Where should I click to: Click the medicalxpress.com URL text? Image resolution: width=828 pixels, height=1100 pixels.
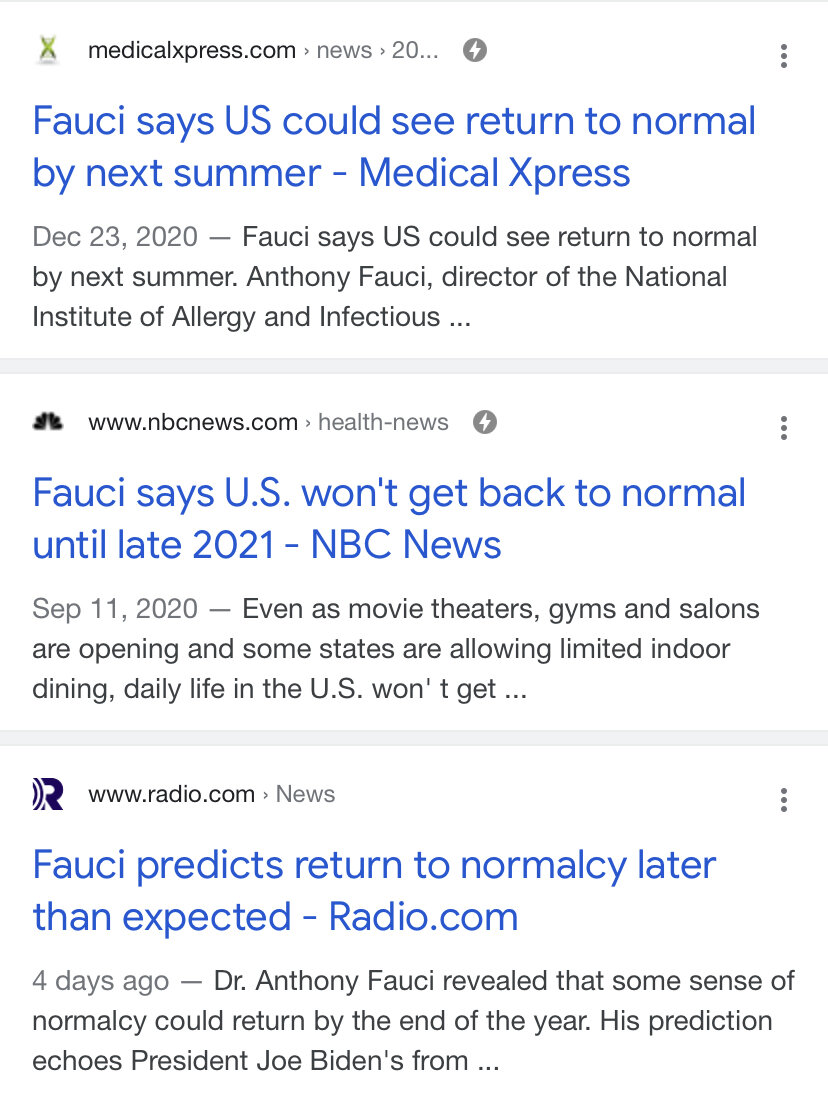192,51
